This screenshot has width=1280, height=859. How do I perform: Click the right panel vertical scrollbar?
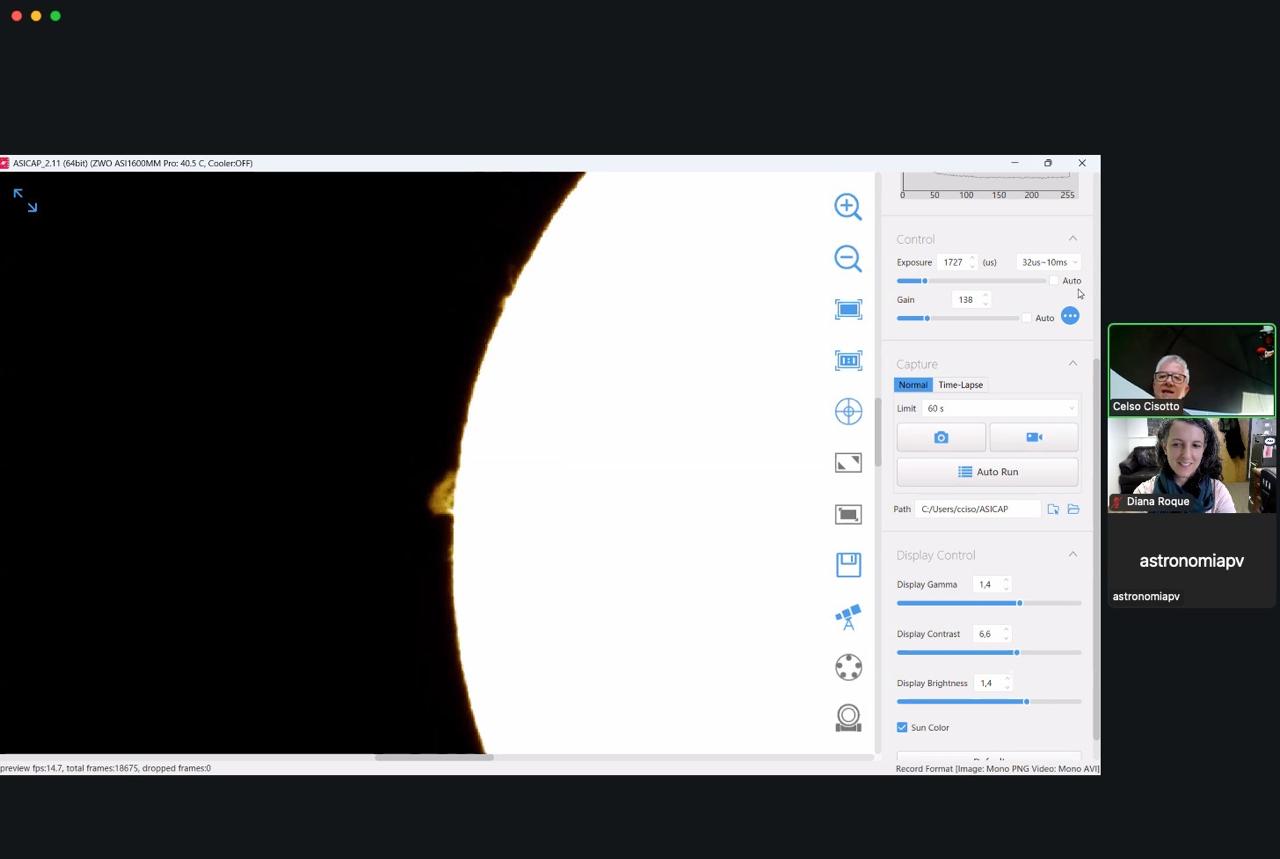click(x=1096, y=550)
